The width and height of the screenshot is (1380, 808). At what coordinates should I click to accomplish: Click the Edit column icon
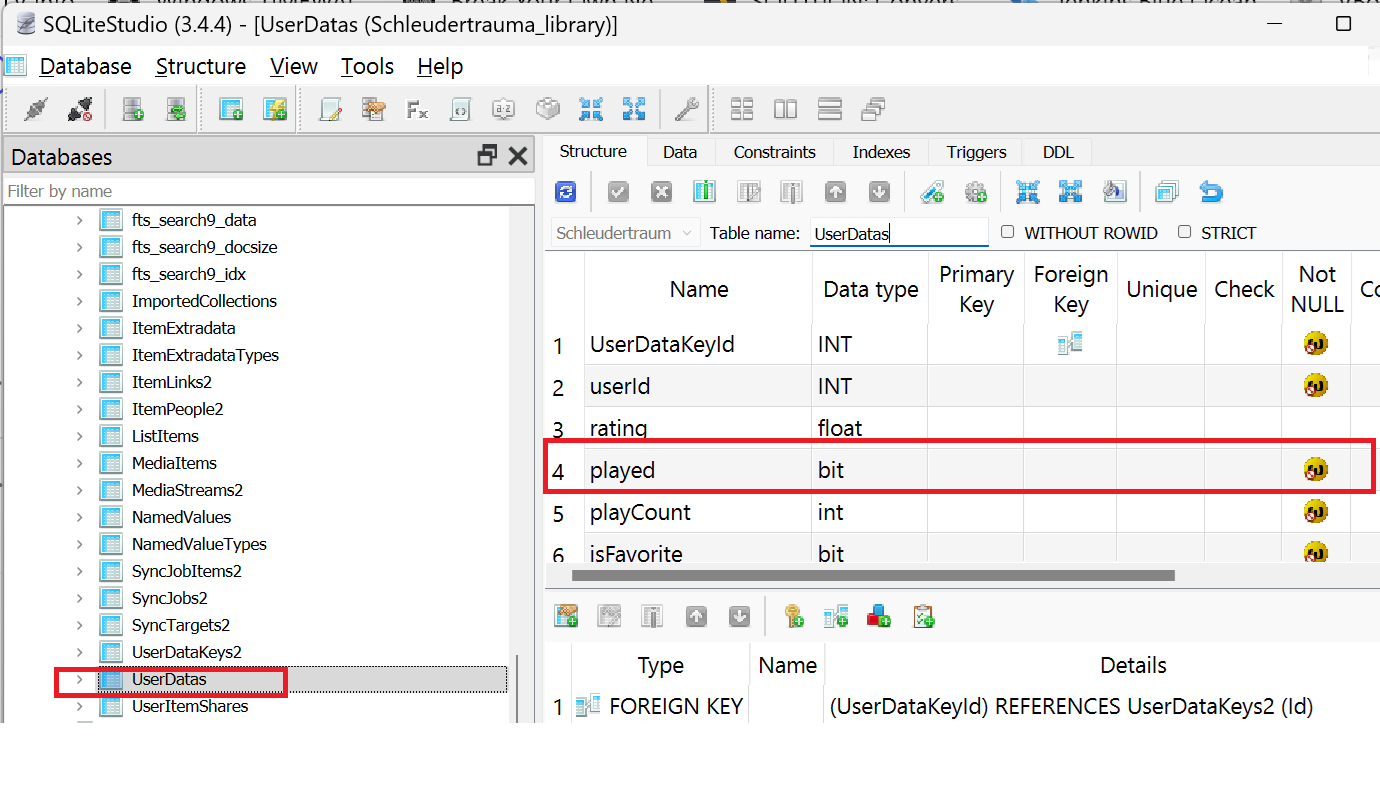(x=749, y=192)
